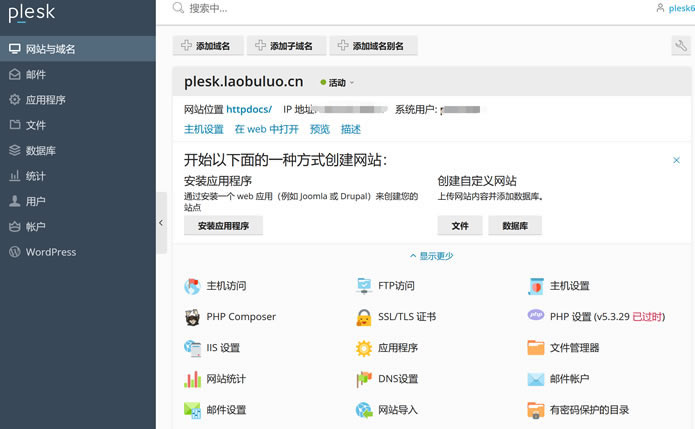This screenshot has height=429, width=695.
Task: Collapse tools with 显示更少
Action: (x=432, y=256)
